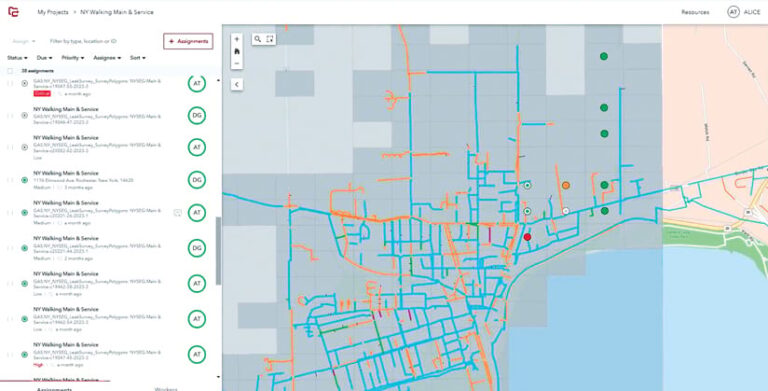Viewport: 768px width, 391px height.
Task: Click the + Assignments button
Action: click(x=188, y=42)
